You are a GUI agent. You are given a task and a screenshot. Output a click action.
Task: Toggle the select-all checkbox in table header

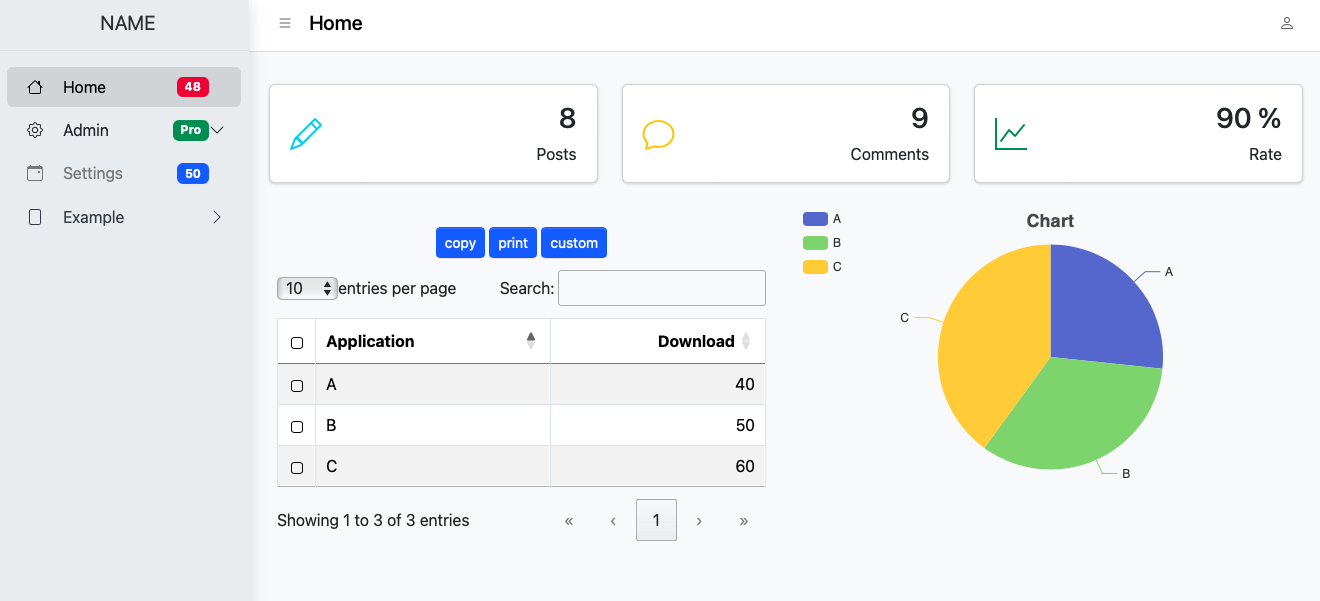pyautogui.click(x=297, y=342)
